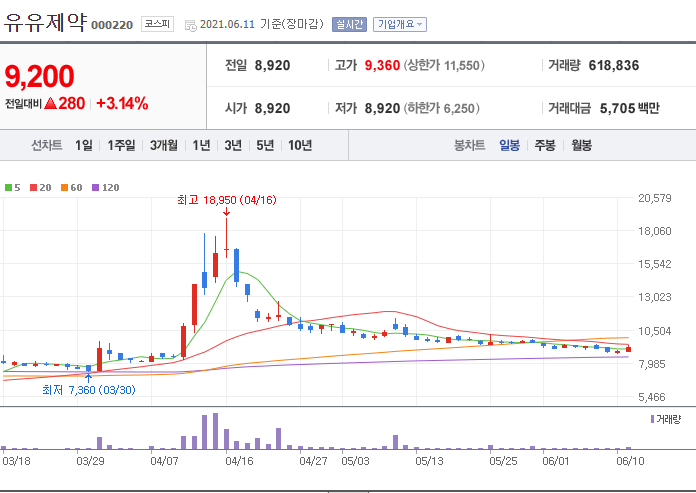The height and width of the screenshot is (493, 696).
Task: Click the 실시간 button
Action: (349, 24)
